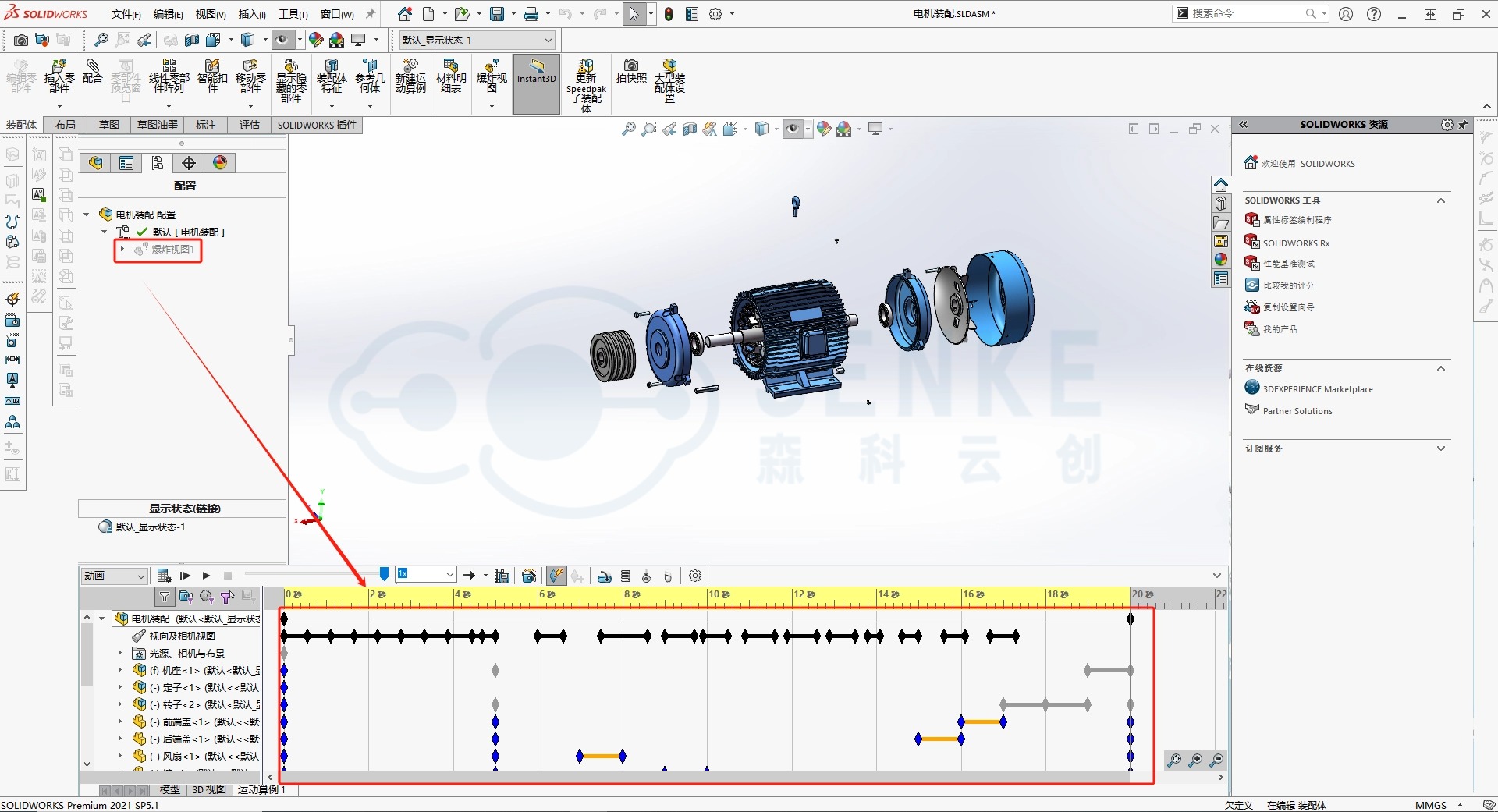Switch to the SOLIDWORKS 插件 tab
This screenshot has width=1498, height=812.
pos(317,125)
